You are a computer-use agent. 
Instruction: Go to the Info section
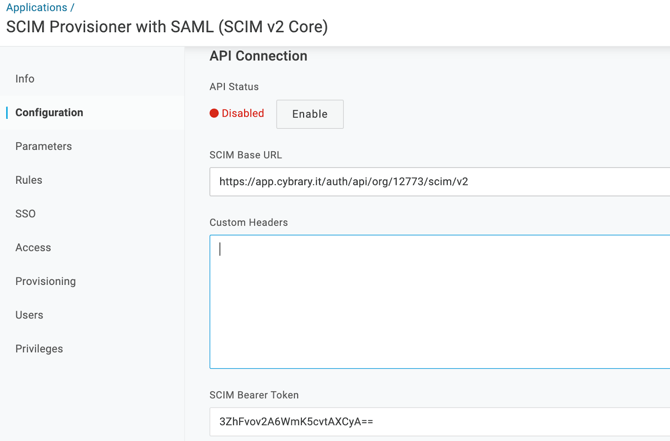[25, 79]
